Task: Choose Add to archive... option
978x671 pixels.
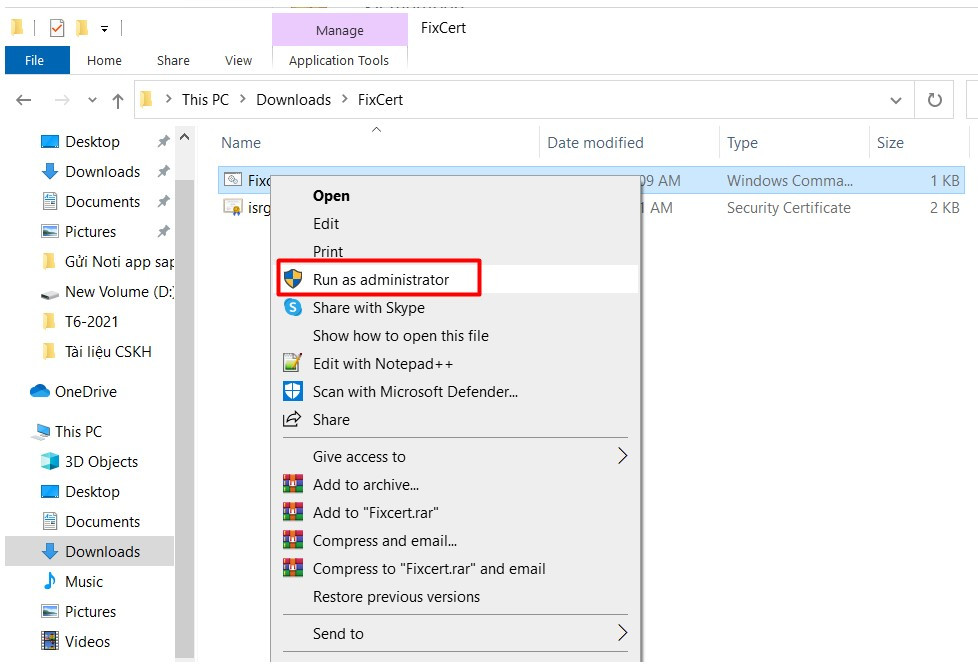Action: point(366,485)
